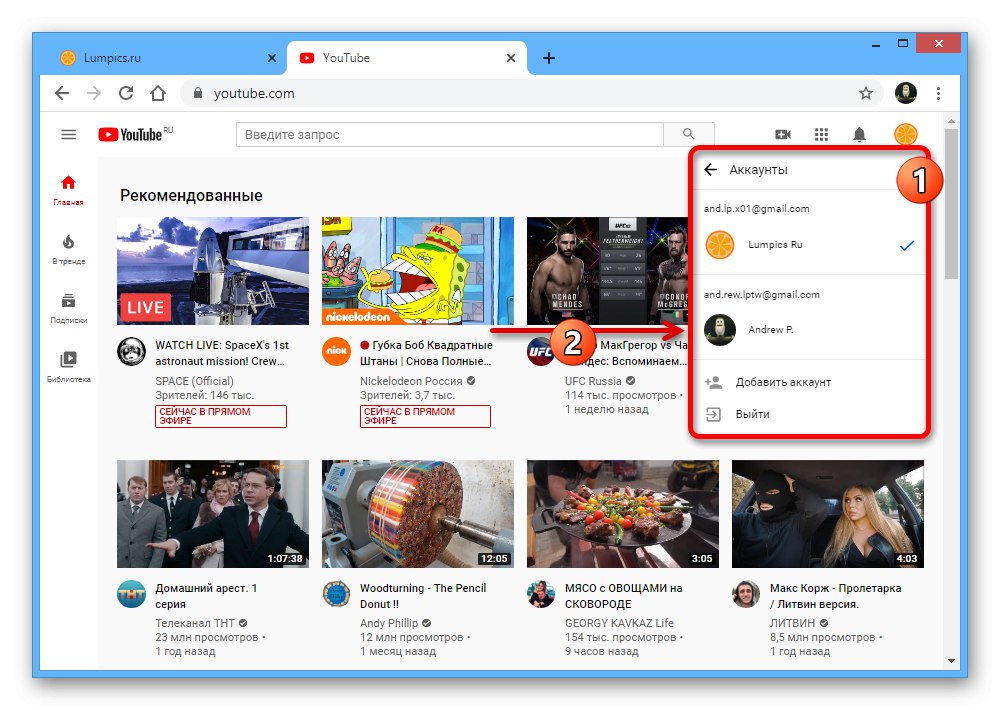This screenshot has width=1000, height=710.
Task: Click the ЛИТВИН channel avatar
Action: [x=746, y=595]
